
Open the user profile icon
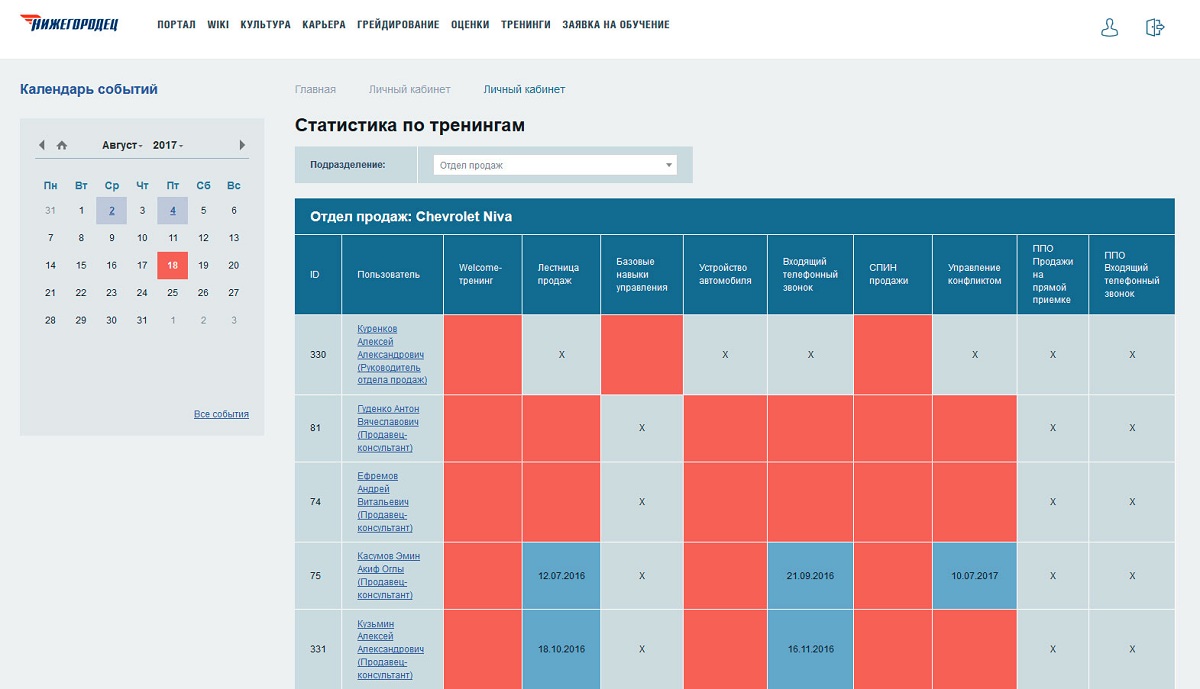[x=1109, y=28]
